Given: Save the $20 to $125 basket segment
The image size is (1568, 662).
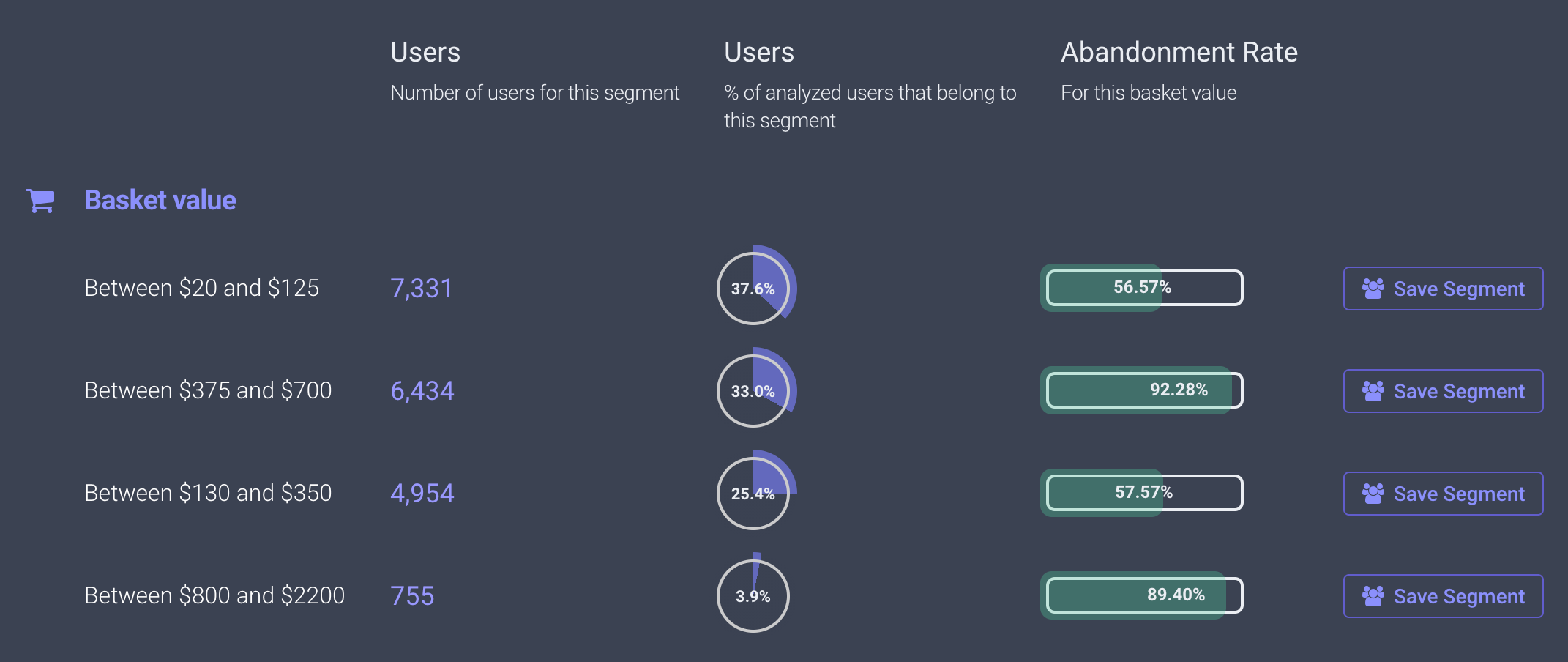Looking at the screenshot, I should point(1443,289).
